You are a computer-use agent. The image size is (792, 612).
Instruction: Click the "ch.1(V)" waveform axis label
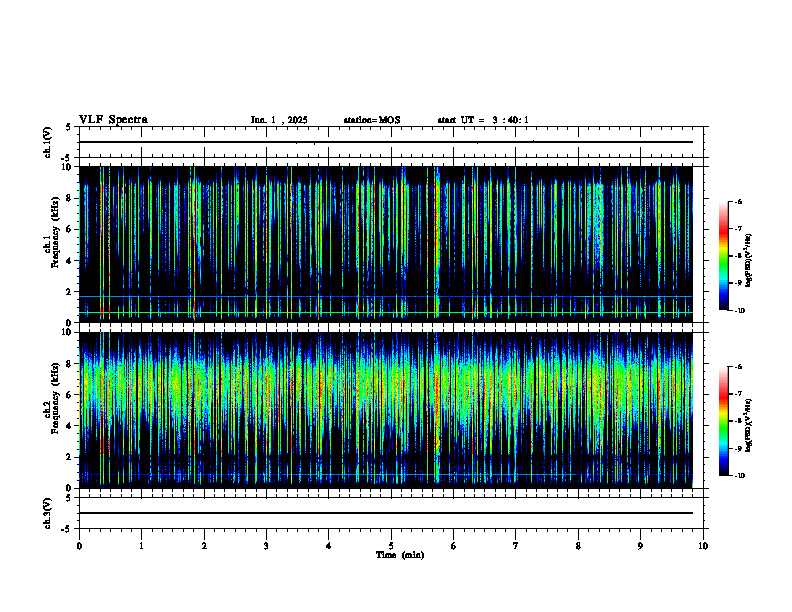click(x=47, y=142)
